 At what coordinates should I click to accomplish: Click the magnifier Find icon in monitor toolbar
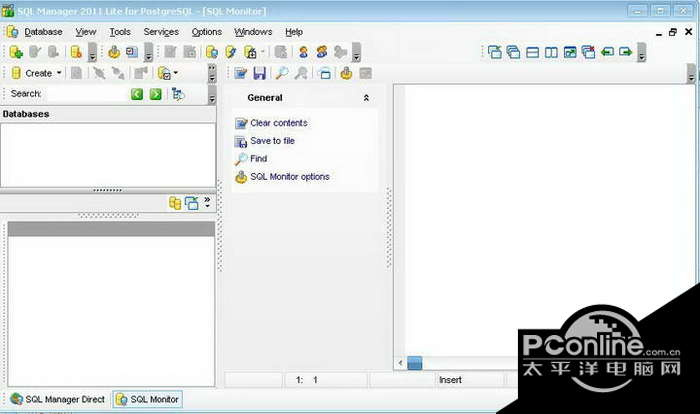coord(281,73)
